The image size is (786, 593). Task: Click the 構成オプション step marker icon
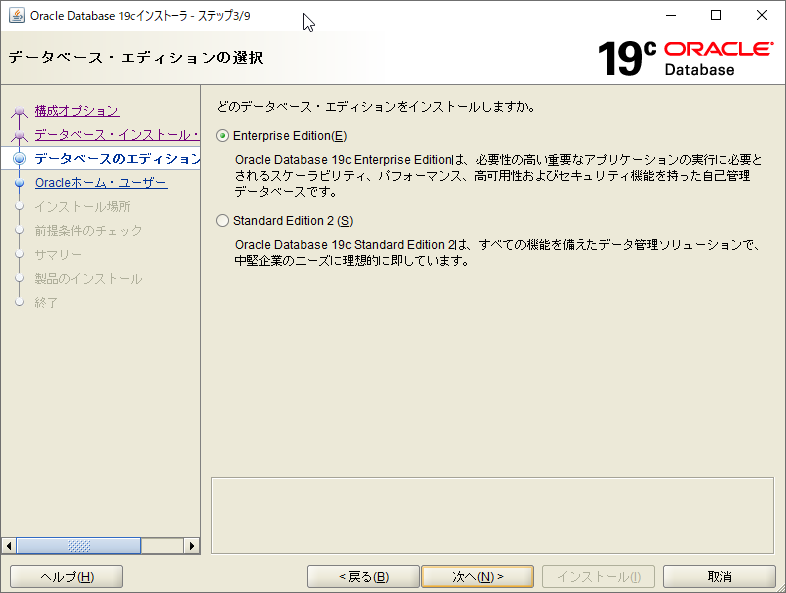(x=20, y=111)
